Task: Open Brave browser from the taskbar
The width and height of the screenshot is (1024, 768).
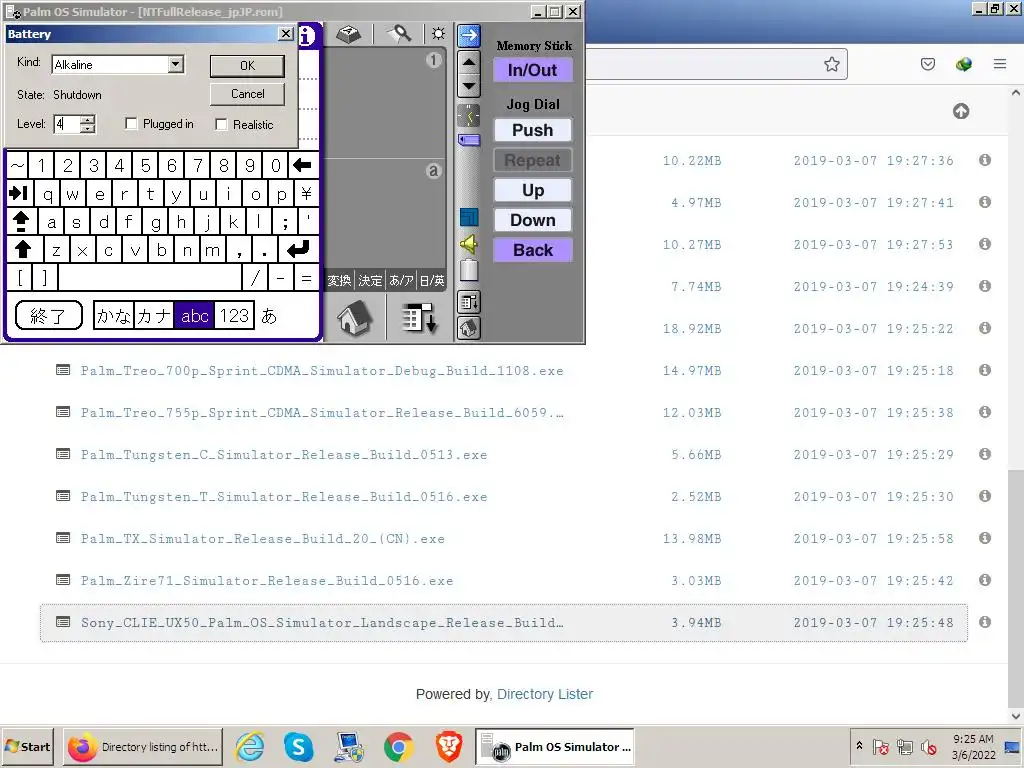Action: (449, 746)
